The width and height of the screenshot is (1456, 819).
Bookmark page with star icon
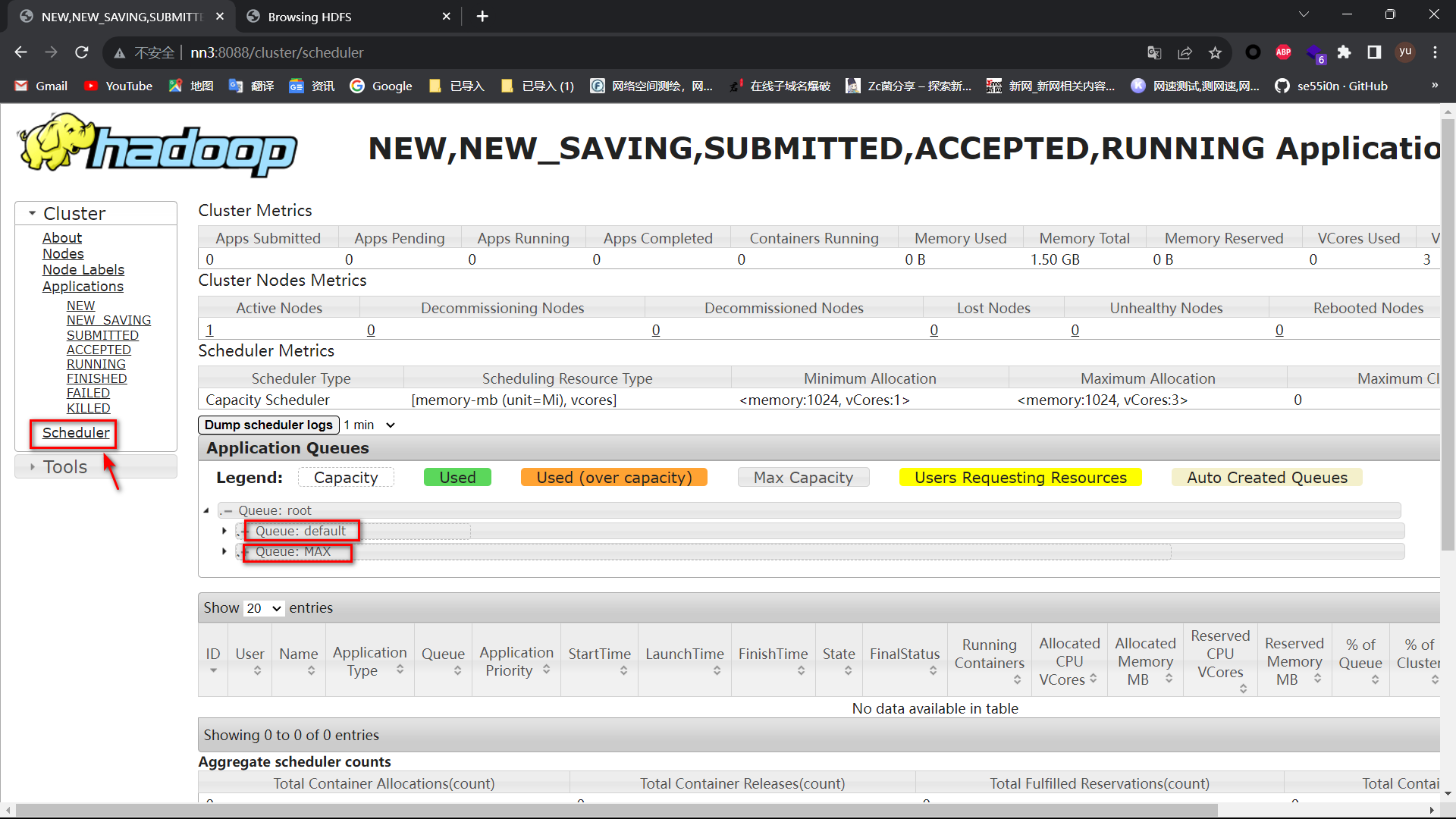pyautogui.click(x=1215, y=52)
